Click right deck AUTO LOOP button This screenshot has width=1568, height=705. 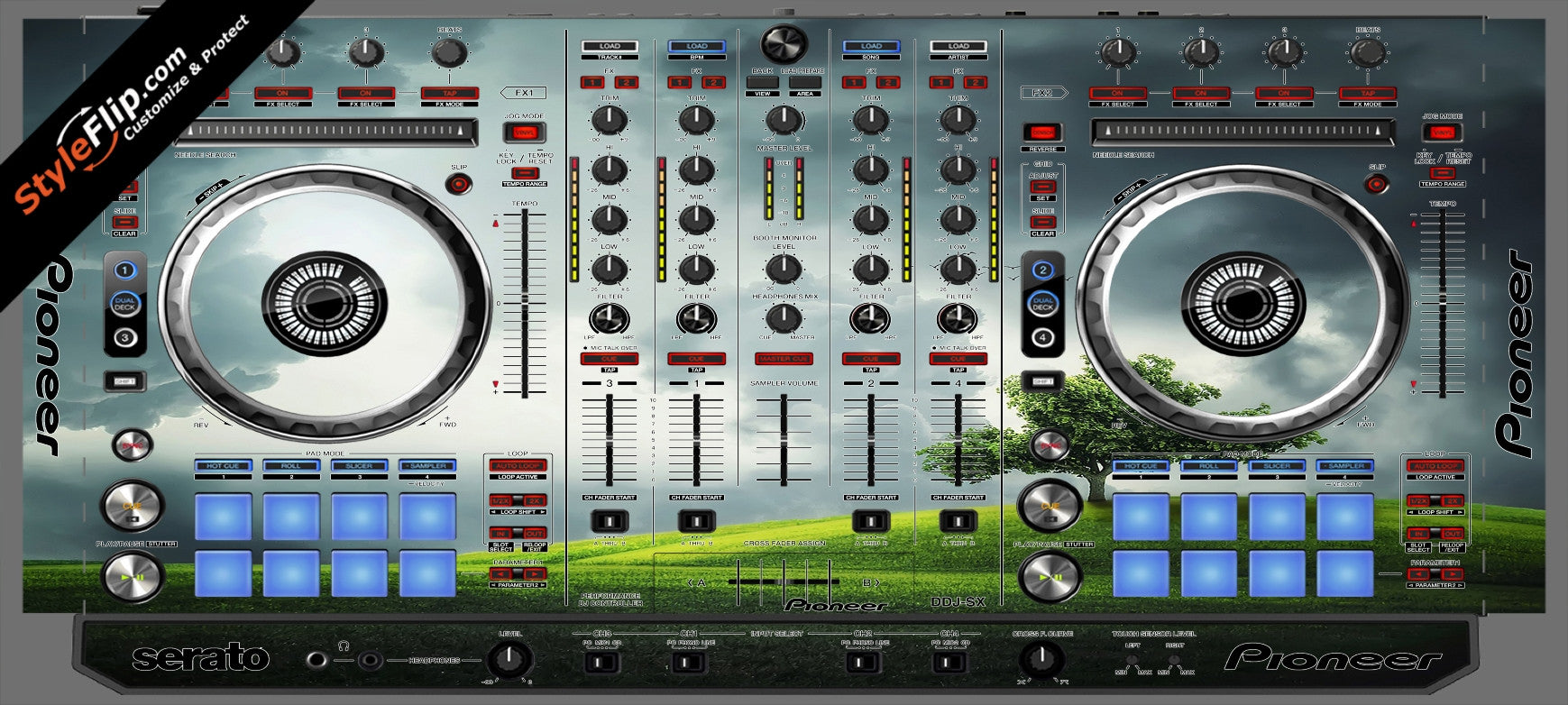coord(1435,466)
